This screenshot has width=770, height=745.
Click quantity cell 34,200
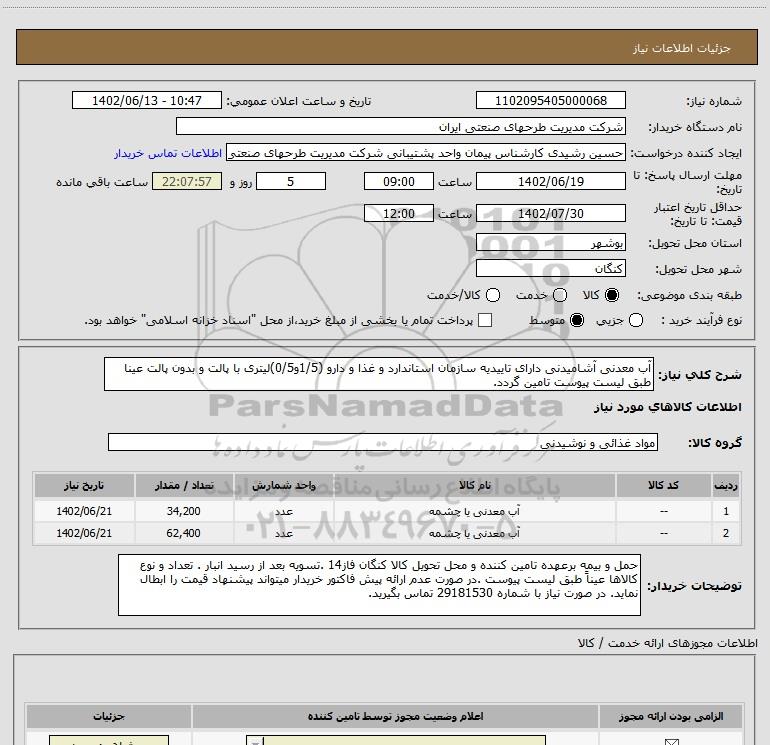click(183, 511)
